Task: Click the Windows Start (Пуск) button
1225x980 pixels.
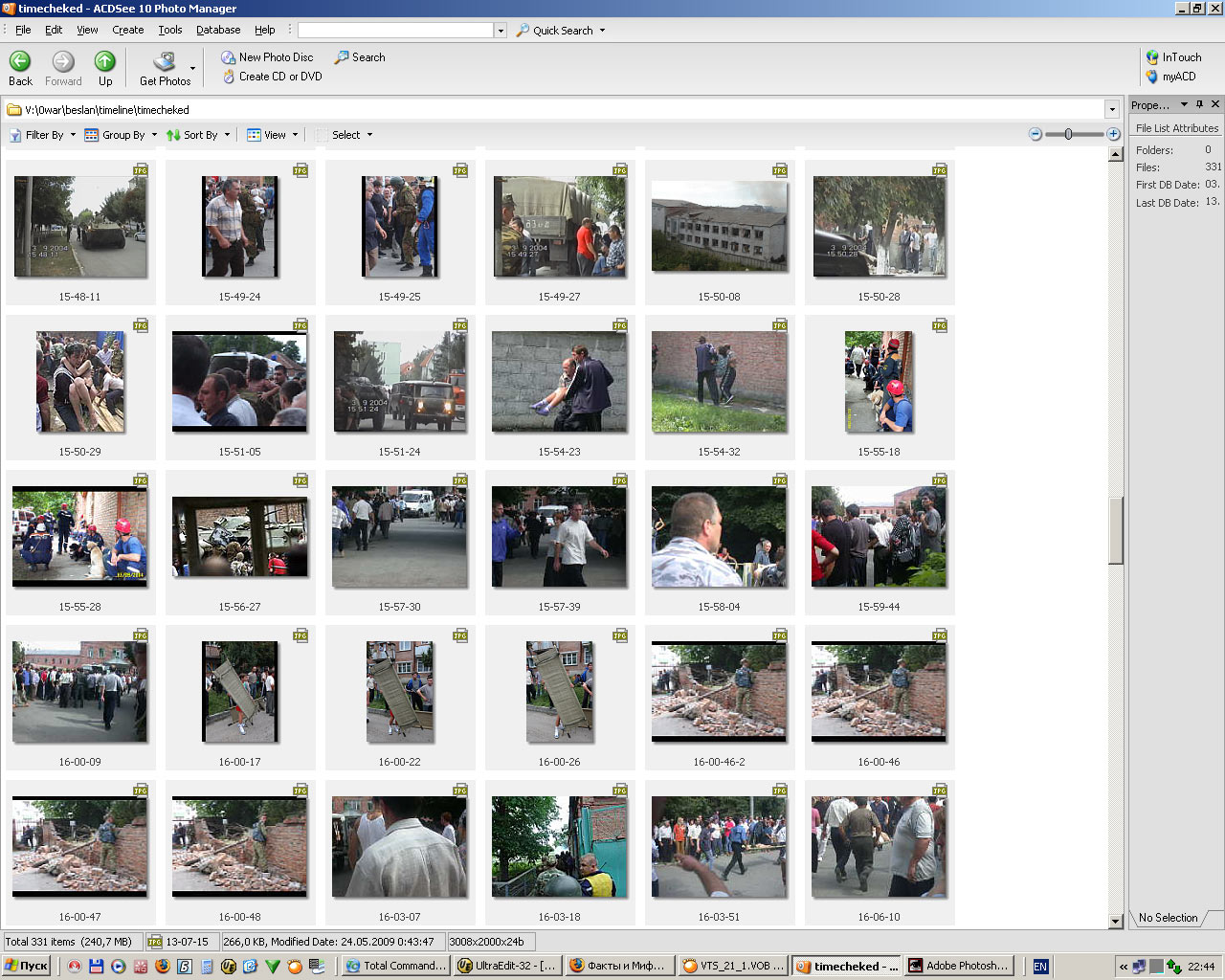Action: tap(26, 966)
